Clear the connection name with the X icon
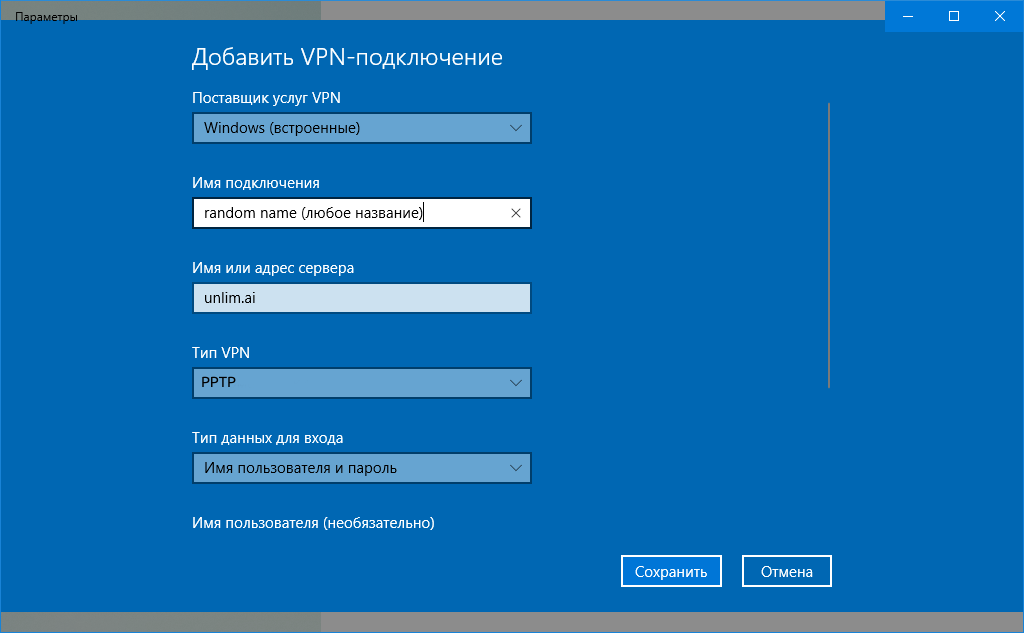The width and height of the screenshot is (1024, 633). pos(516,213)
